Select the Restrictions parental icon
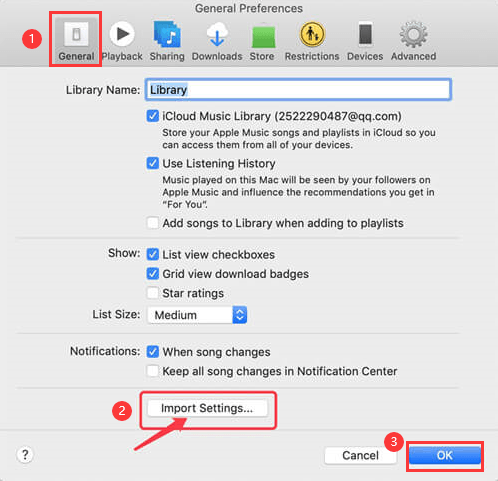Image resolution: width=498 pixels, height=481 pixels. click(312, 34)
